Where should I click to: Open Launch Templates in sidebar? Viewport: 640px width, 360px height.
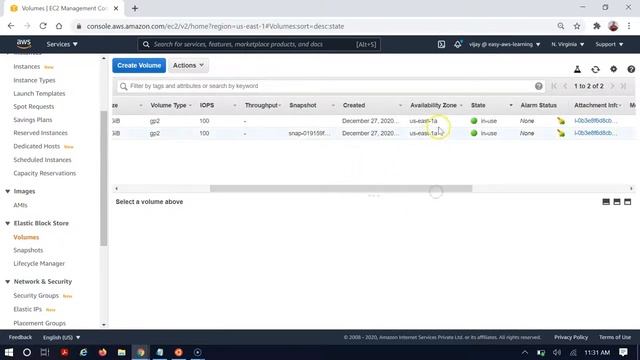point(39,93)
